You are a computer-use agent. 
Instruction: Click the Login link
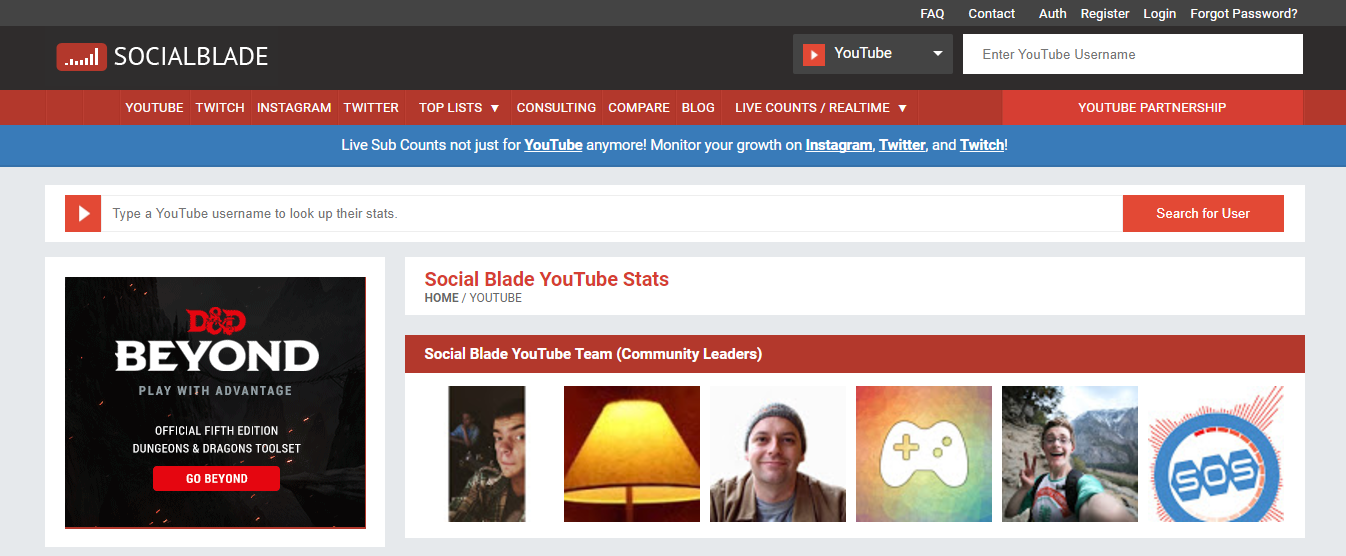(x=1159, y=14)
